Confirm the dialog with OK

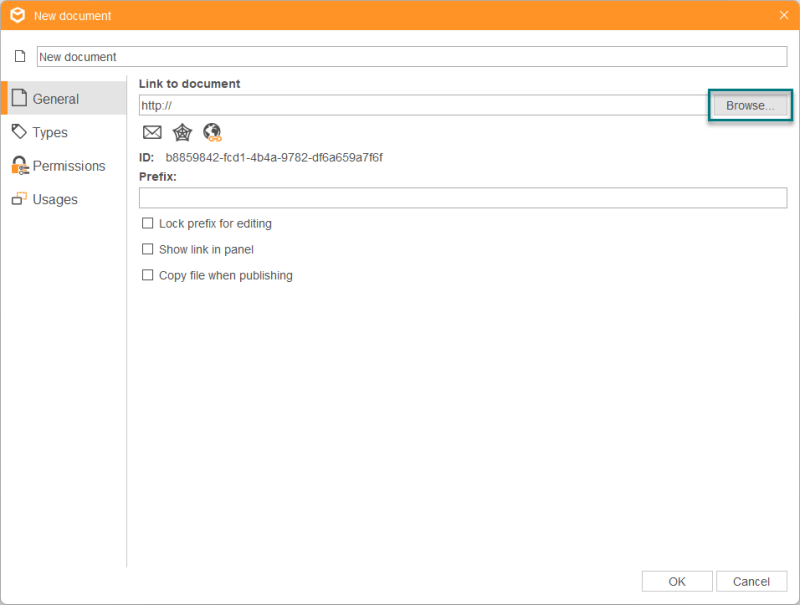tap(676, 581)
